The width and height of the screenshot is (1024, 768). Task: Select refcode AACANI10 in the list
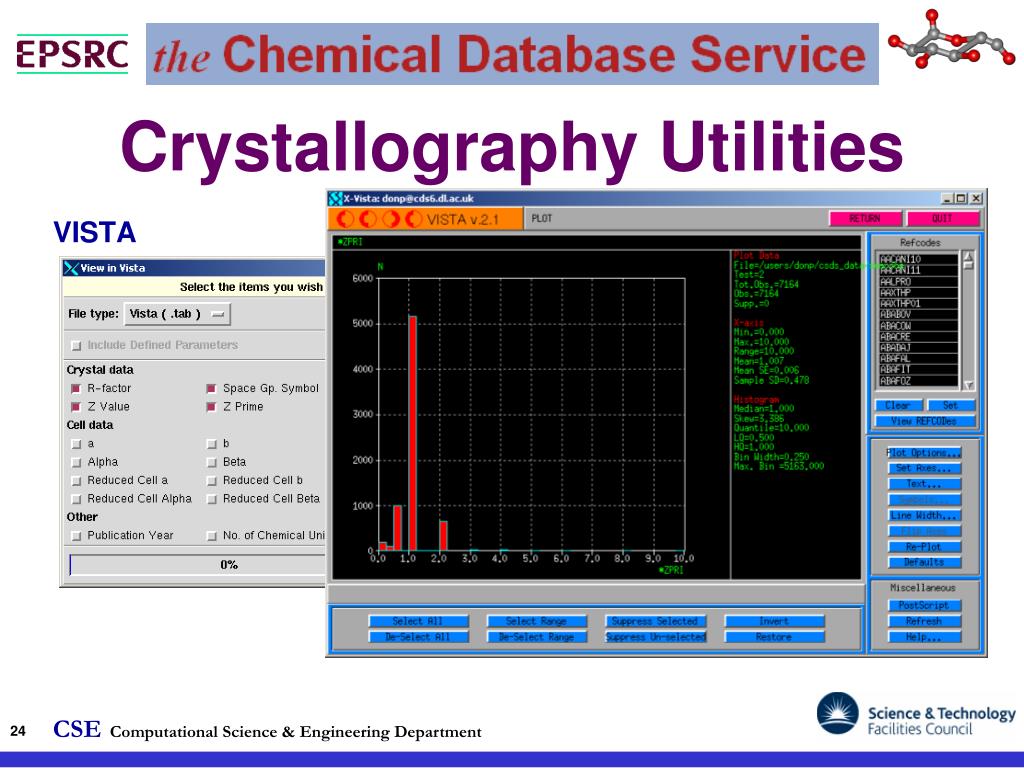coord(917,259)
